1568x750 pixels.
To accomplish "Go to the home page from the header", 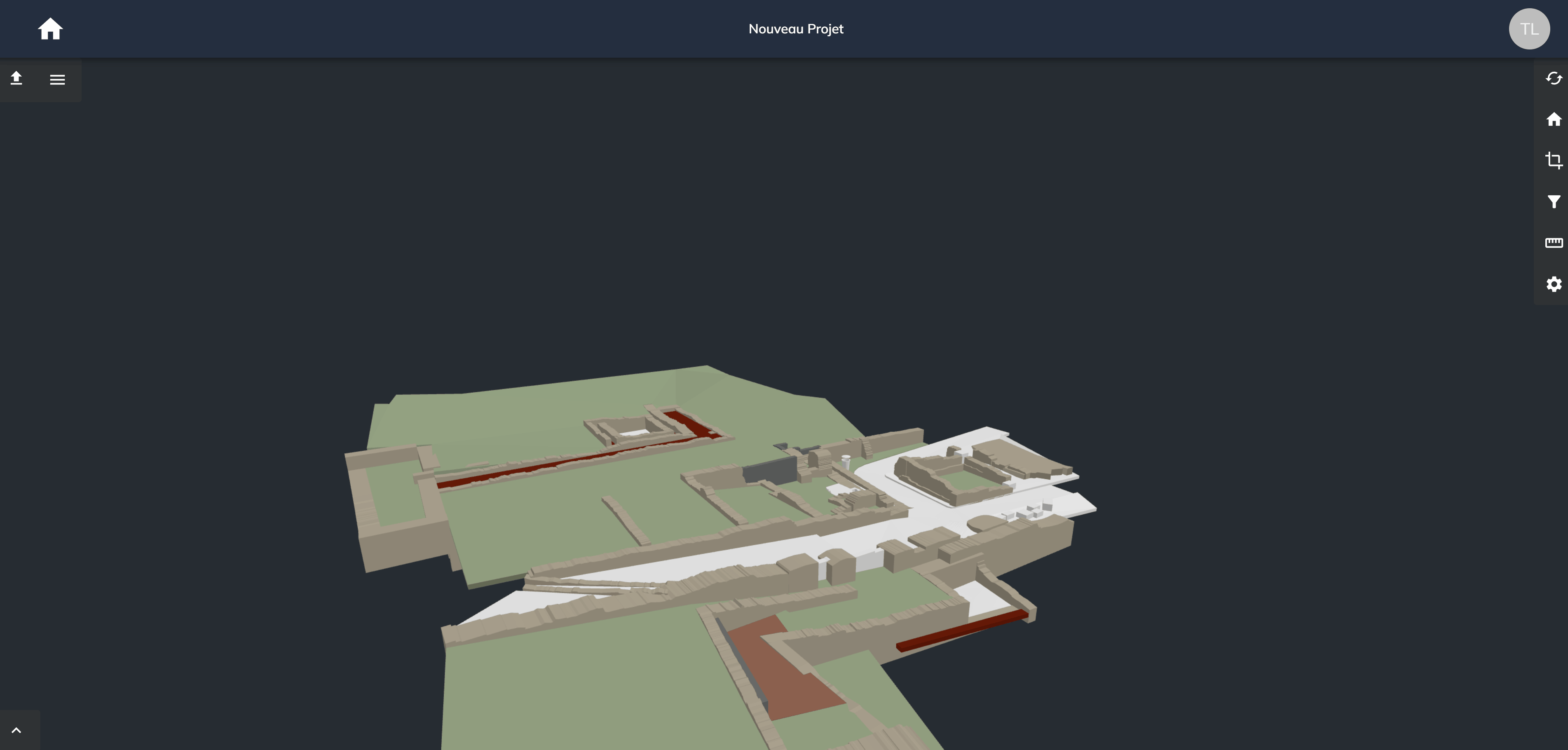I will coord(50,28).
